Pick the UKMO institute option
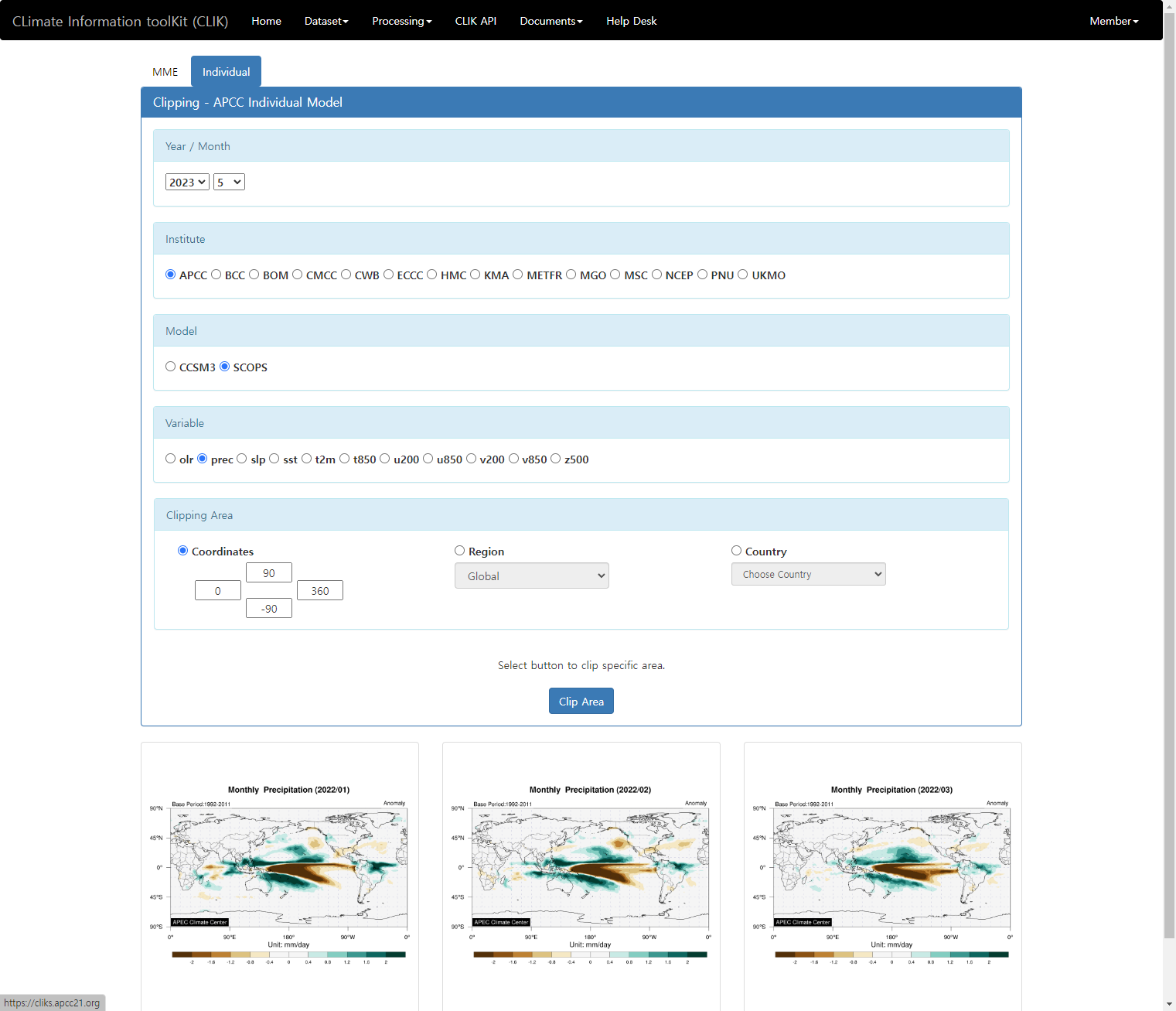 [743, 275]
